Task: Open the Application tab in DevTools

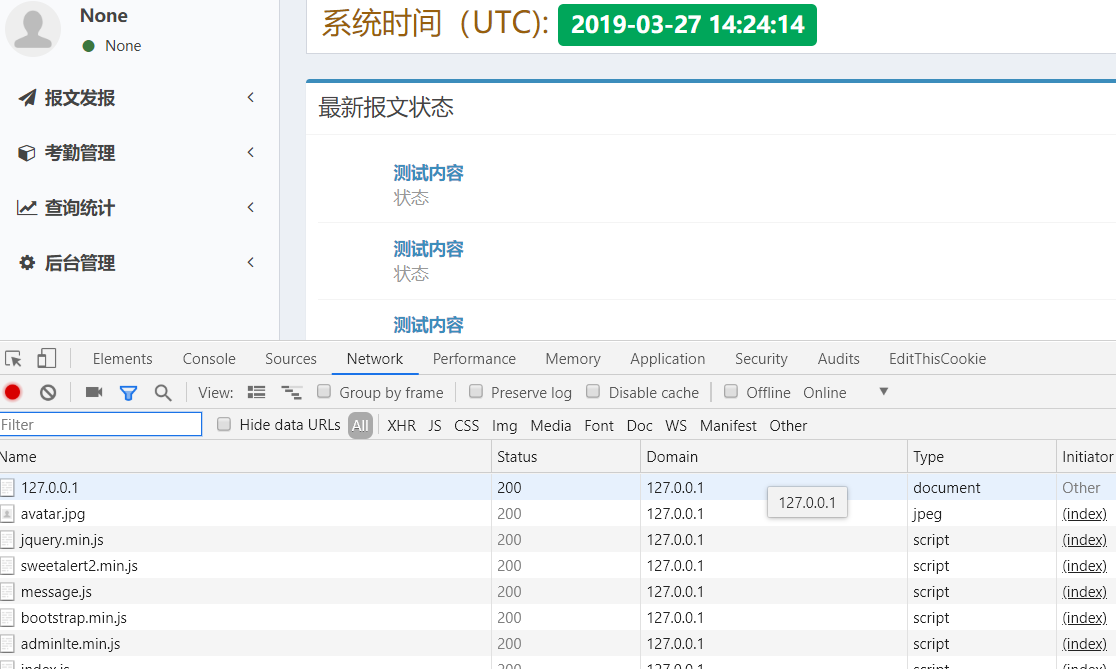Action: click(x=667, y=359)
